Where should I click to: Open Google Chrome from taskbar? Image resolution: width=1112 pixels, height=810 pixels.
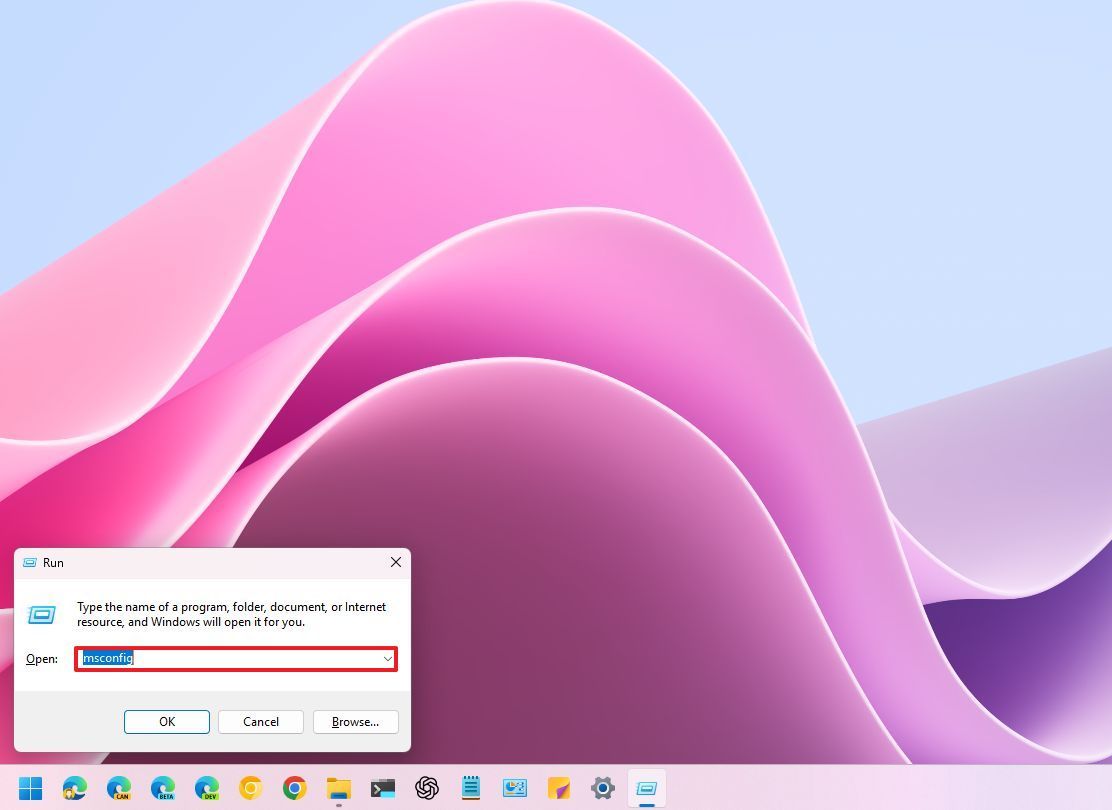click(x=294, y=788)
